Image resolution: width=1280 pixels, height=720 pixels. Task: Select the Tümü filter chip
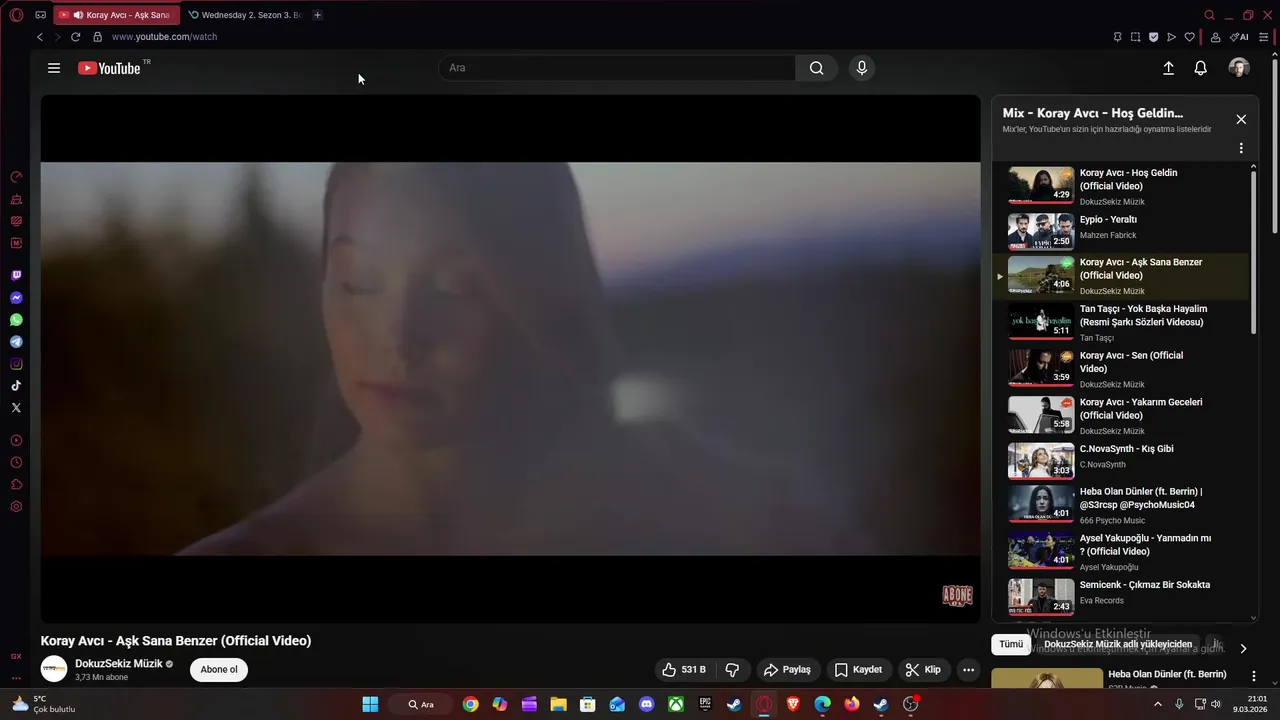[1011, 645]
